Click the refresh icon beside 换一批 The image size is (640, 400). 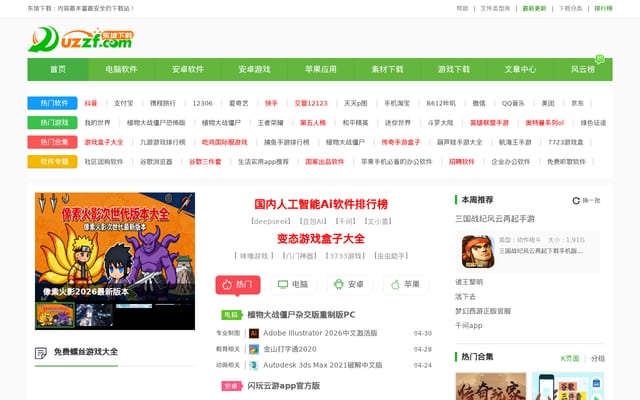coord(576,200)
